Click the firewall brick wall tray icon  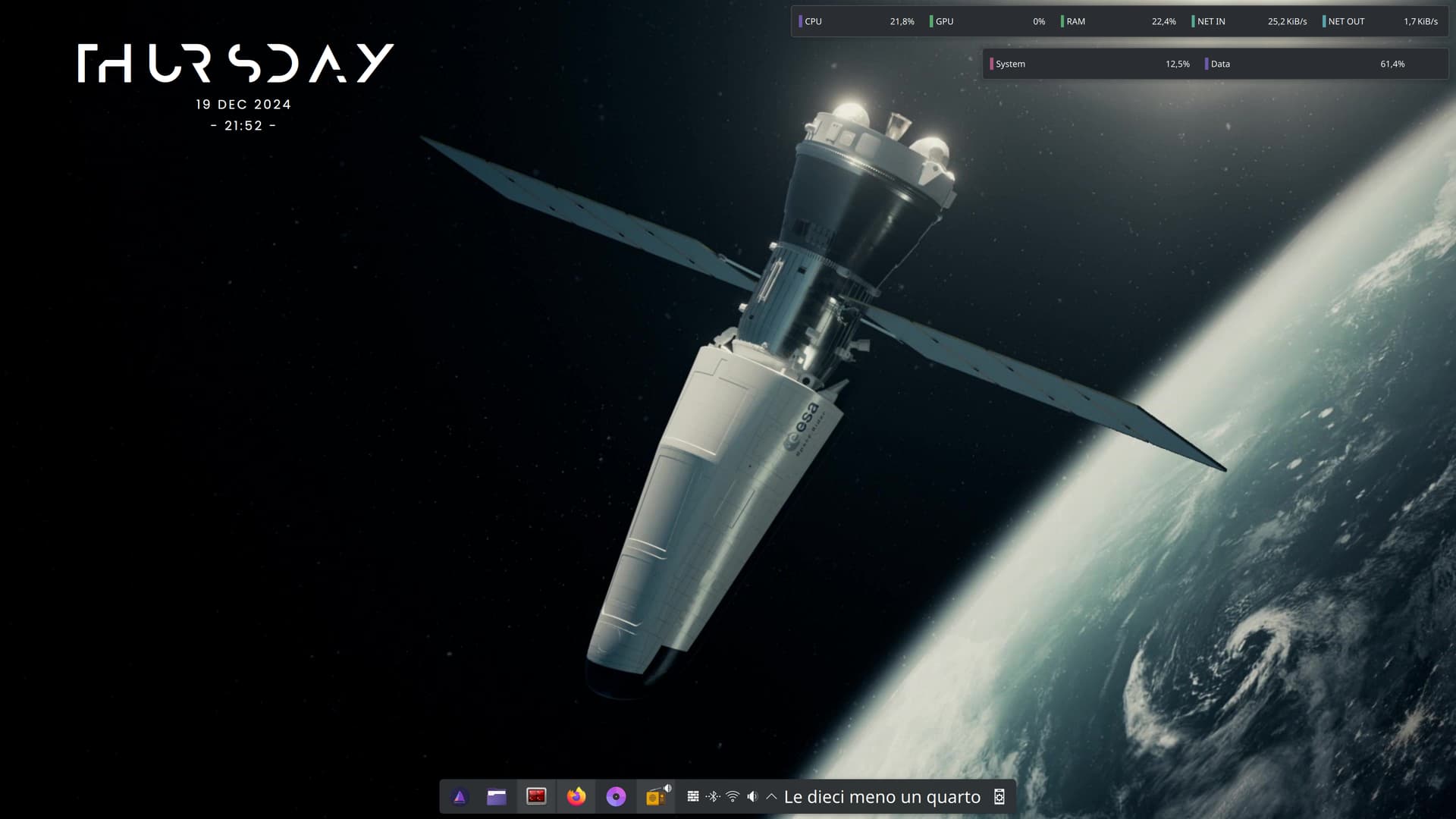tap(693, 796)
